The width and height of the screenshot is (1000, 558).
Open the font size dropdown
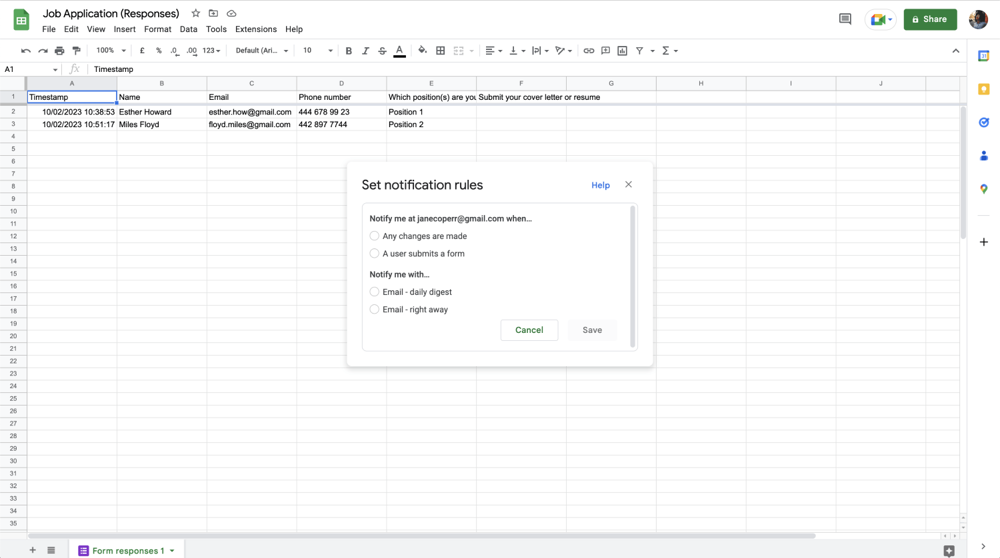pyautogui.click(x=318, y=51)
